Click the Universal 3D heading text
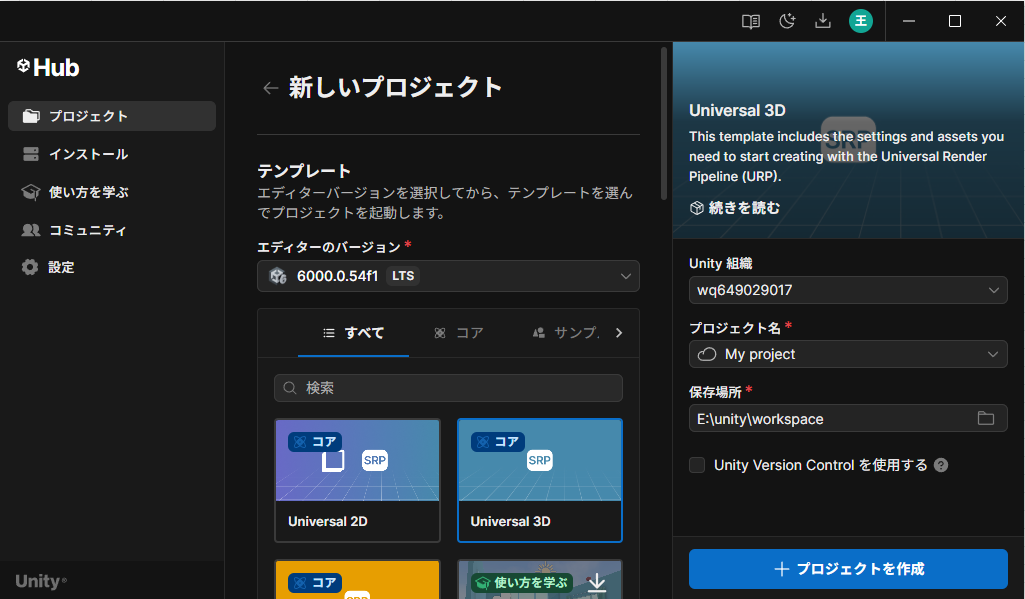The width and height of the screenshot is (1025, 599). coord(737,111)
